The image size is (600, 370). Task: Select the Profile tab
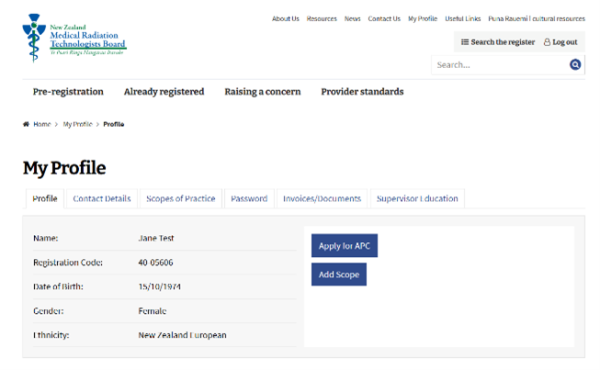click(x=45, y=199)
